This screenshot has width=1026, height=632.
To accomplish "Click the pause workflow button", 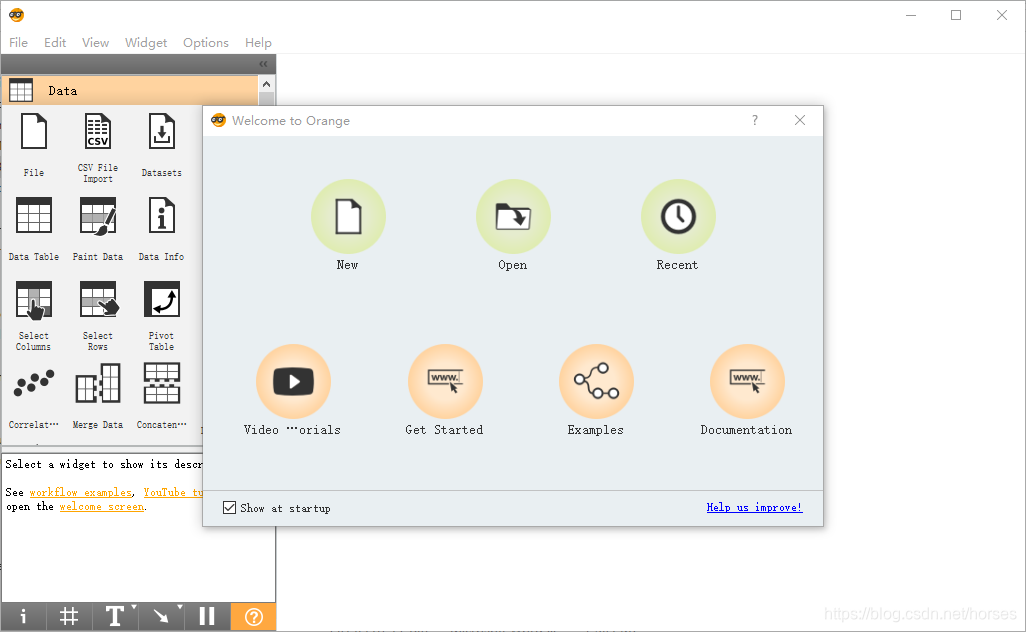I will click(207, 616).
